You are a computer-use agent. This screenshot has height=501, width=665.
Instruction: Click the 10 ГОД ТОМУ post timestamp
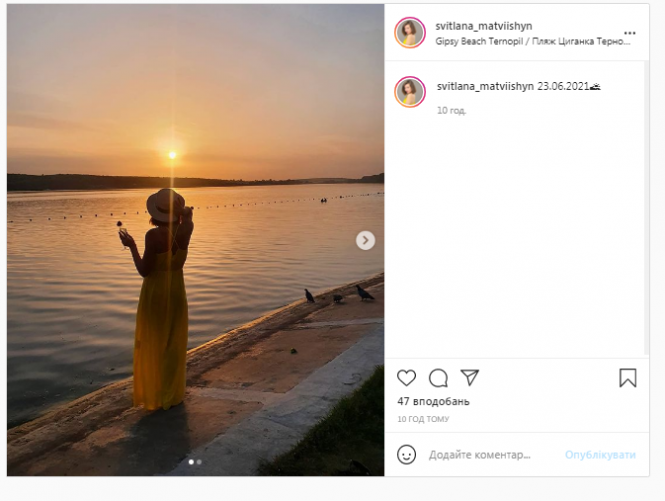[x=423, y=420]
